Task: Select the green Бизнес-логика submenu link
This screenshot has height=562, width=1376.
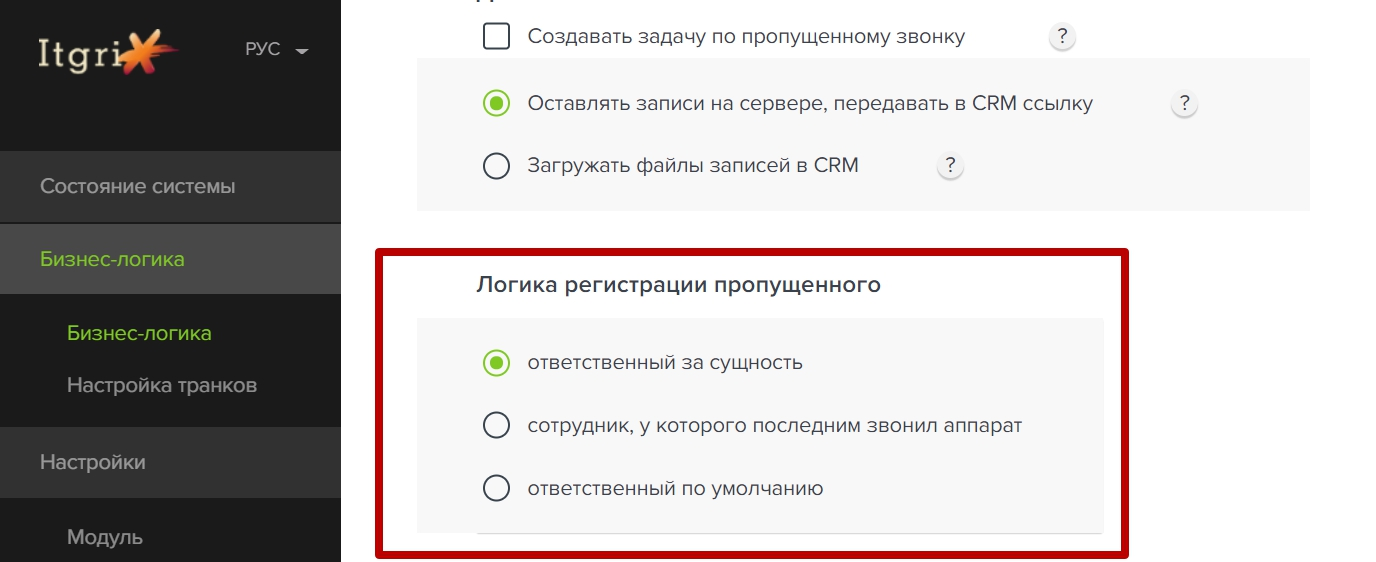Action: (x=139, y=333)
